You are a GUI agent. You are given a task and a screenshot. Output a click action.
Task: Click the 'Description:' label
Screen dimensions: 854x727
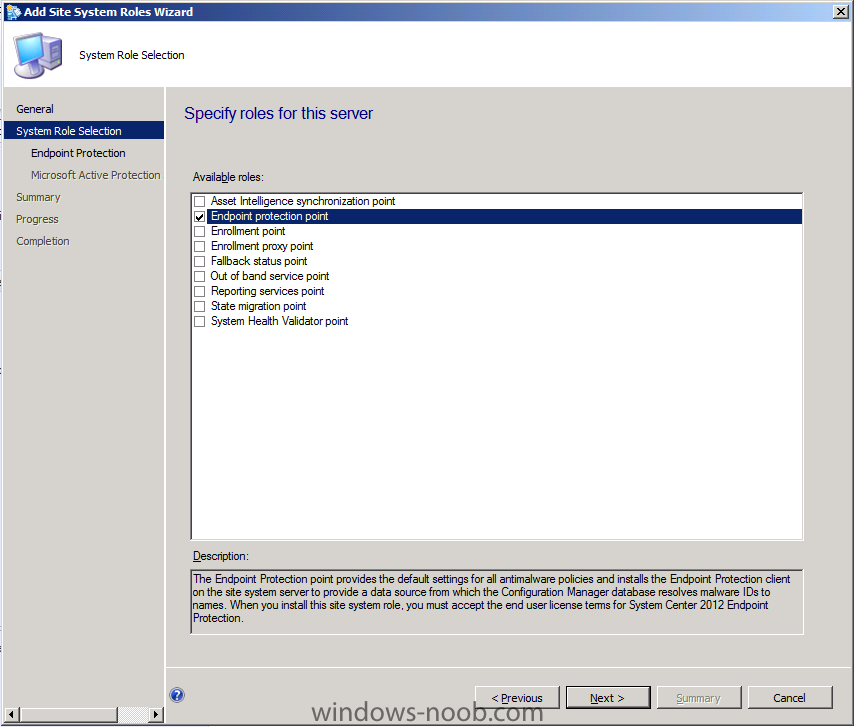click(221, 556)
